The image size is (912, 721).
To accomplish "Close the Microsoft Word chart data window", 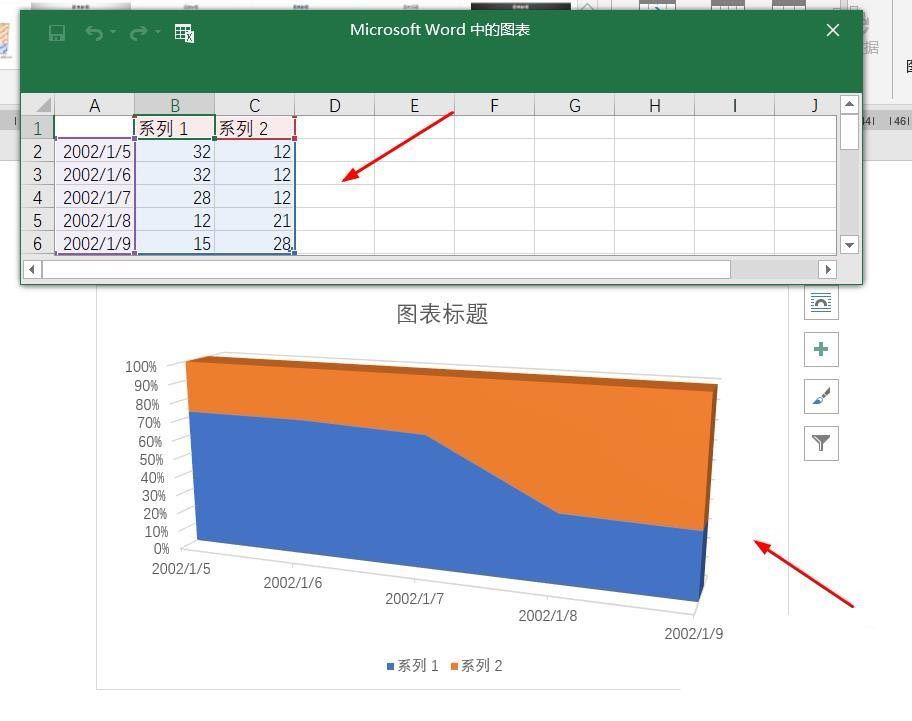I will 832,30.
